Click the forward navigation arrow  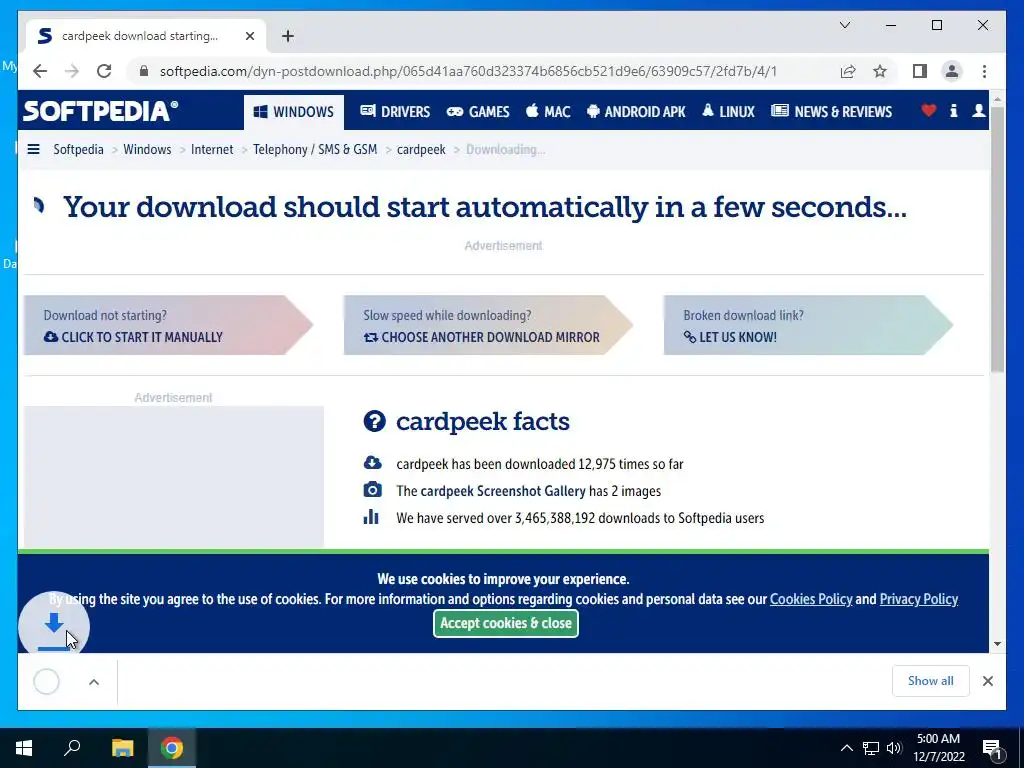pos(72,71)
